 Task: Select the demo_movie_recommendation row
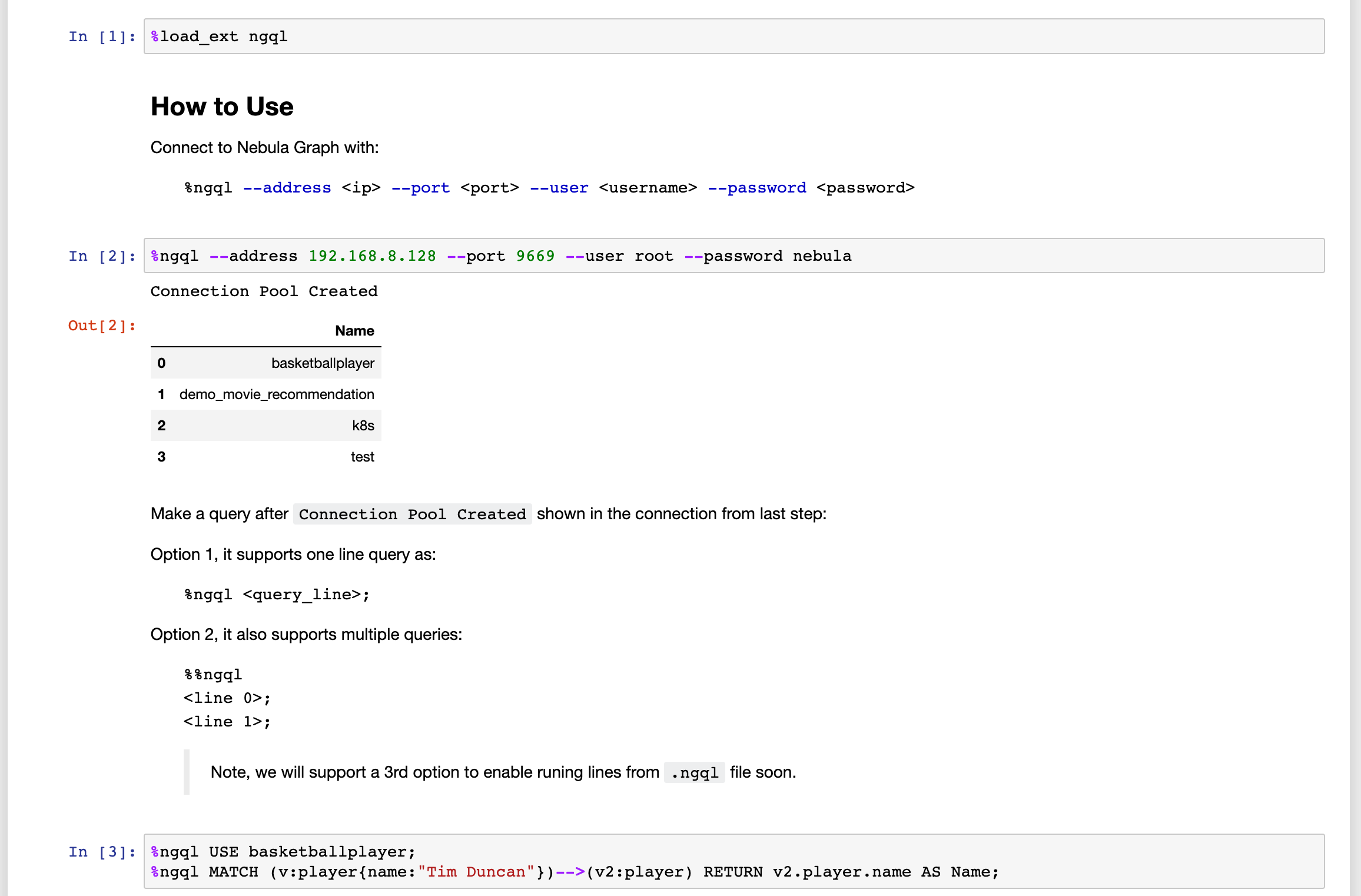coord(277,394)
